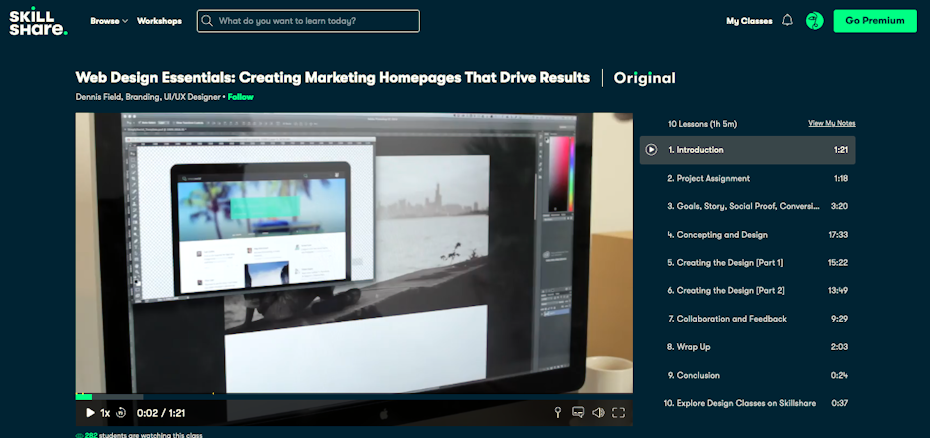Click the search field
The image size is (930, 438).
pos(308,21)
